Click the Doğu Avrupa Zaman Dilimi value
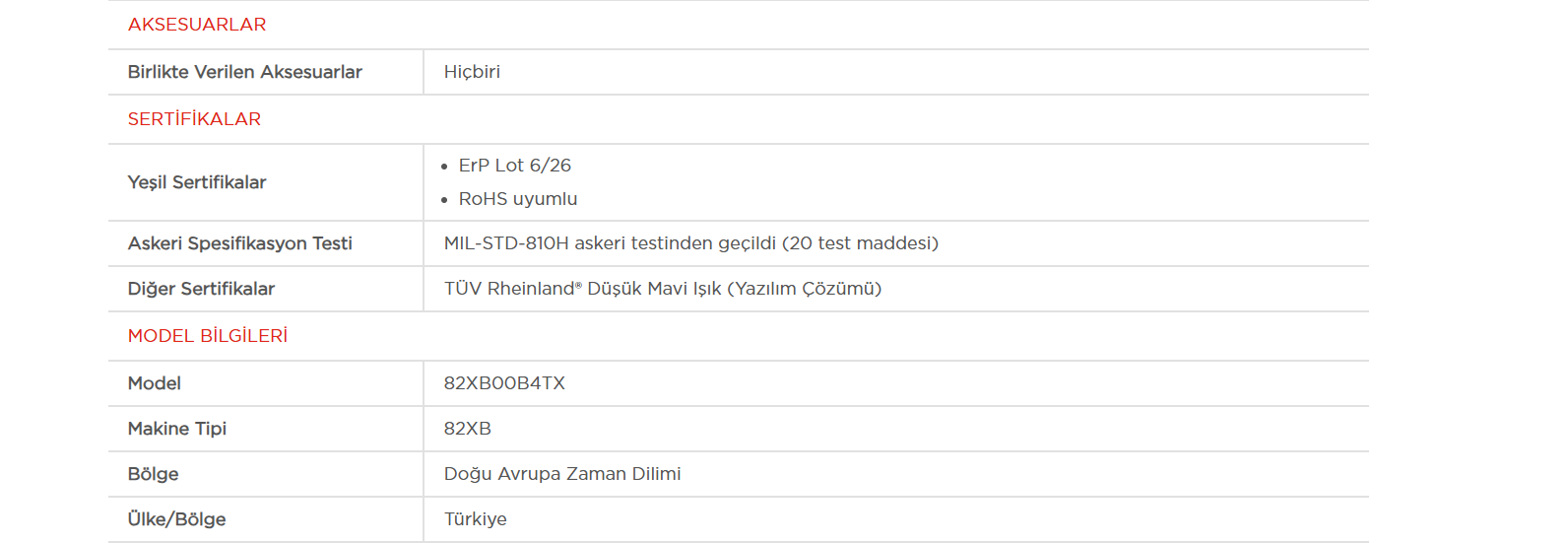Screen dimensions: 1568x543 click(x=561, y=474)
